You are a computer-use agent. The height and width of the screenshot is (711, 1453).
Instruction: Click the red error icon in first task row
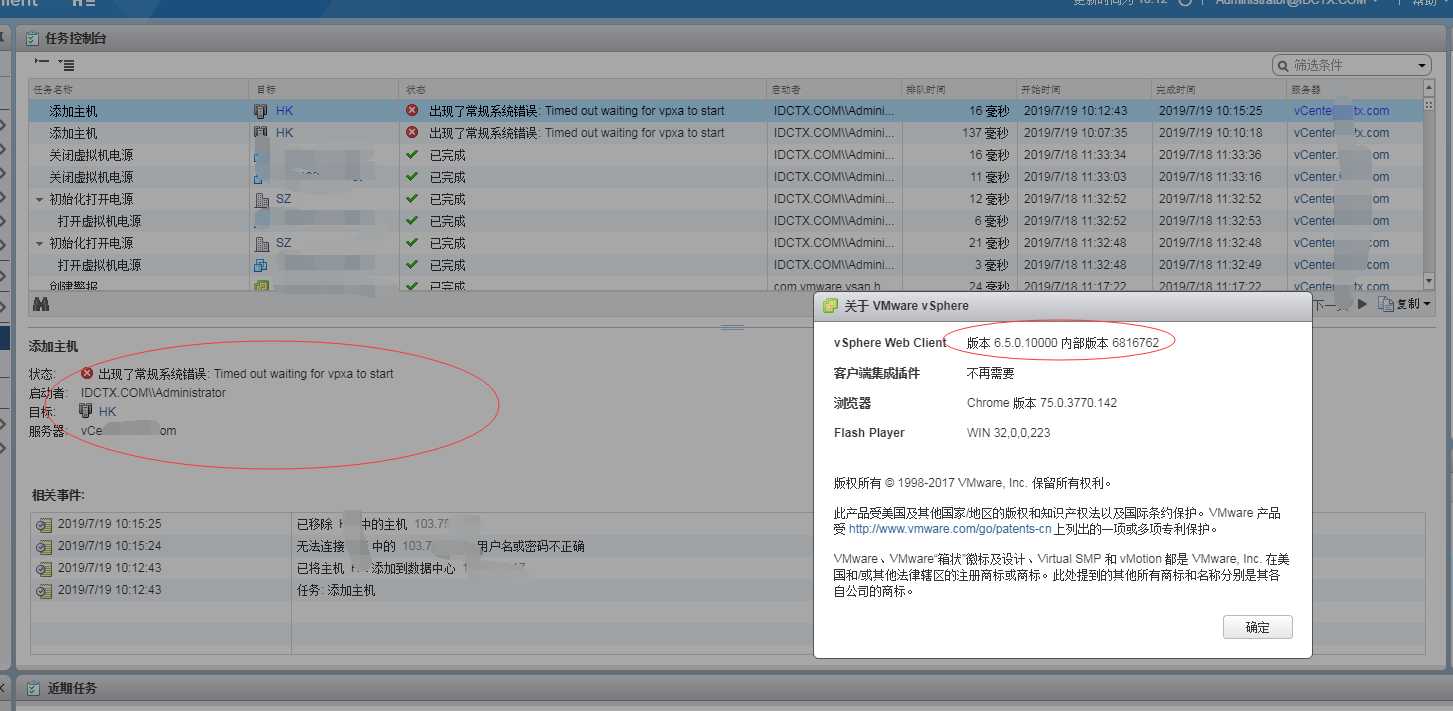pos(412,111)
